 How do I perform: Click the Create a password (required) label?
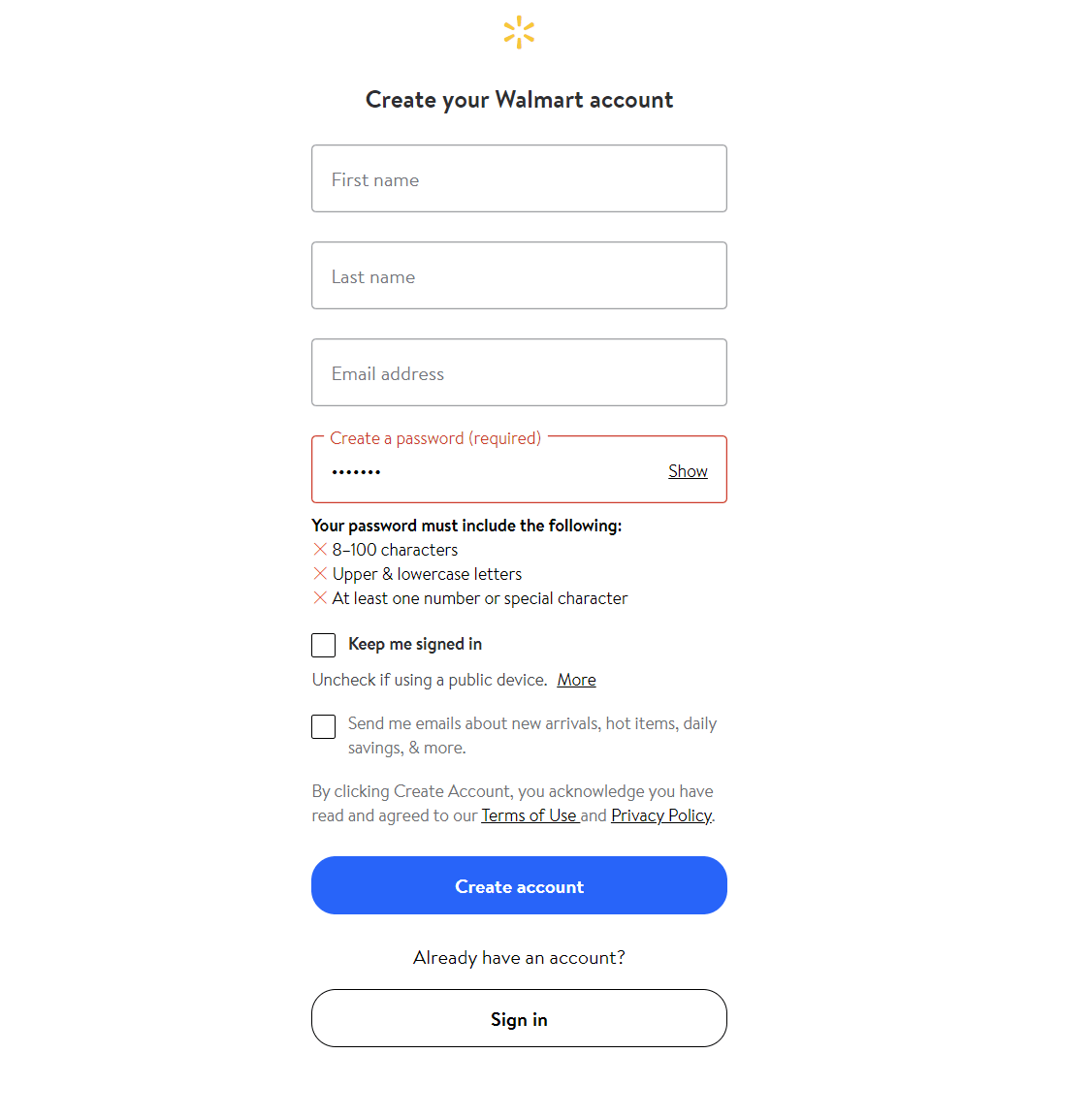435,438
